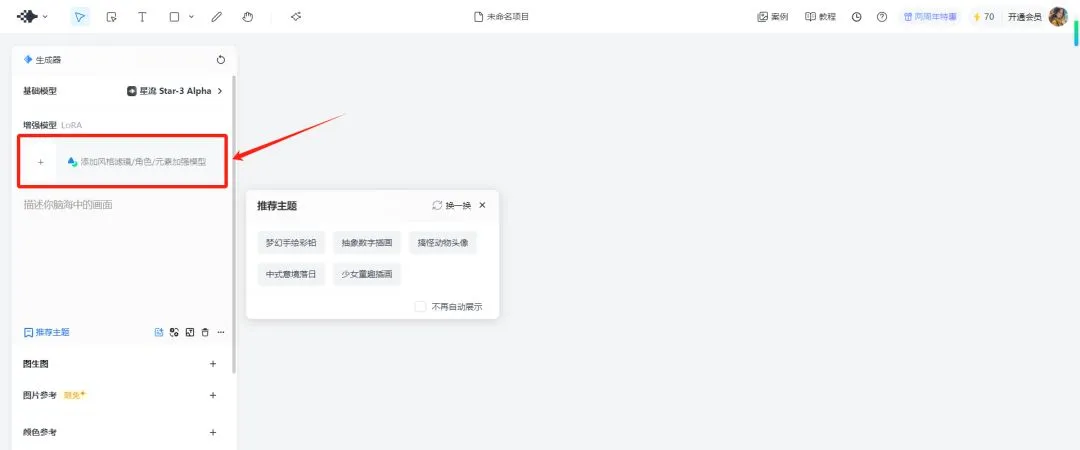Choose the 中式意境落日 theme
The width and height of the screenshot is (1080, 450).
[x=291, y=274]
